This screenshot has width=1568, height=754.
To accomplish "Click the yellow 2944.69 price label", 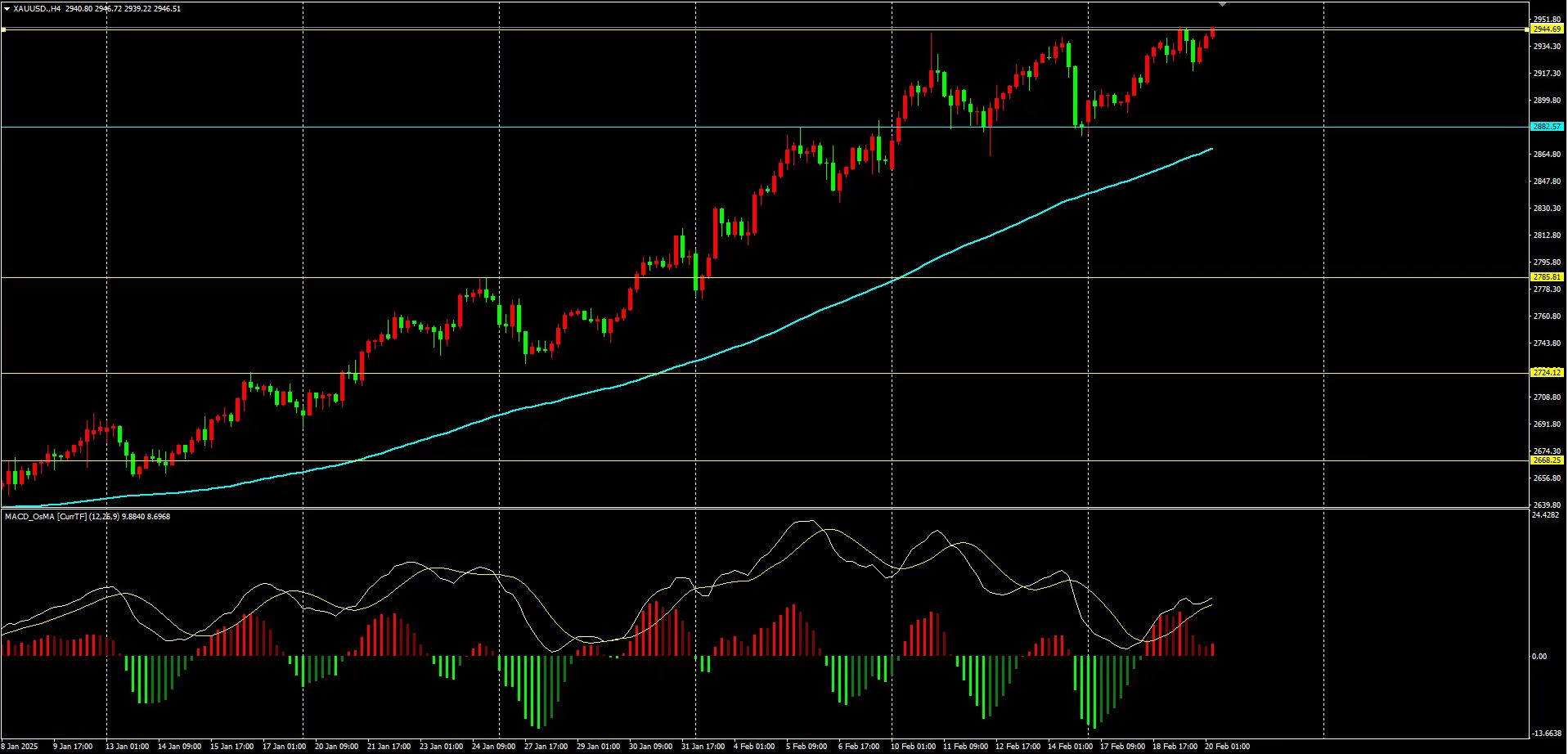I will [1547, 29].
